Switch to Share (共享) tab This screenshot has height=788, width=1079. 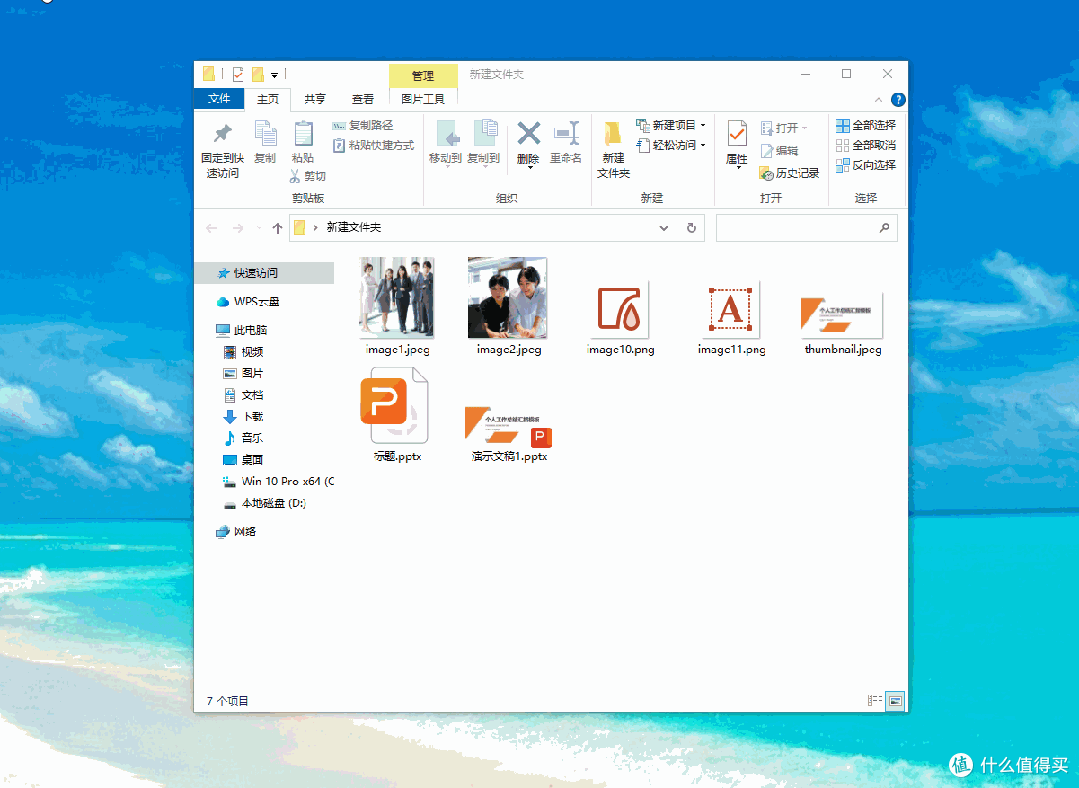pos(314,99)
